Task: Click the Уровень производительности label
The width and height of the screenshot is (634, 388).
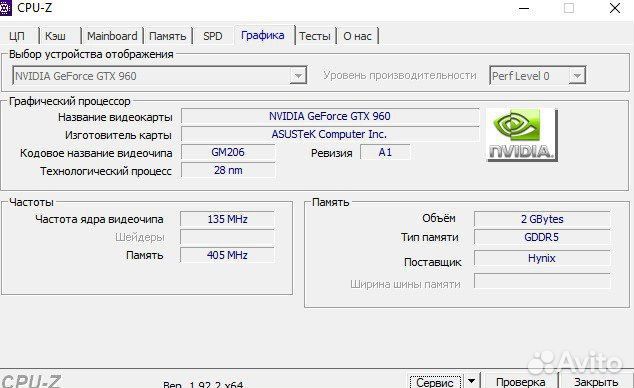Action: tap(399, 76)
